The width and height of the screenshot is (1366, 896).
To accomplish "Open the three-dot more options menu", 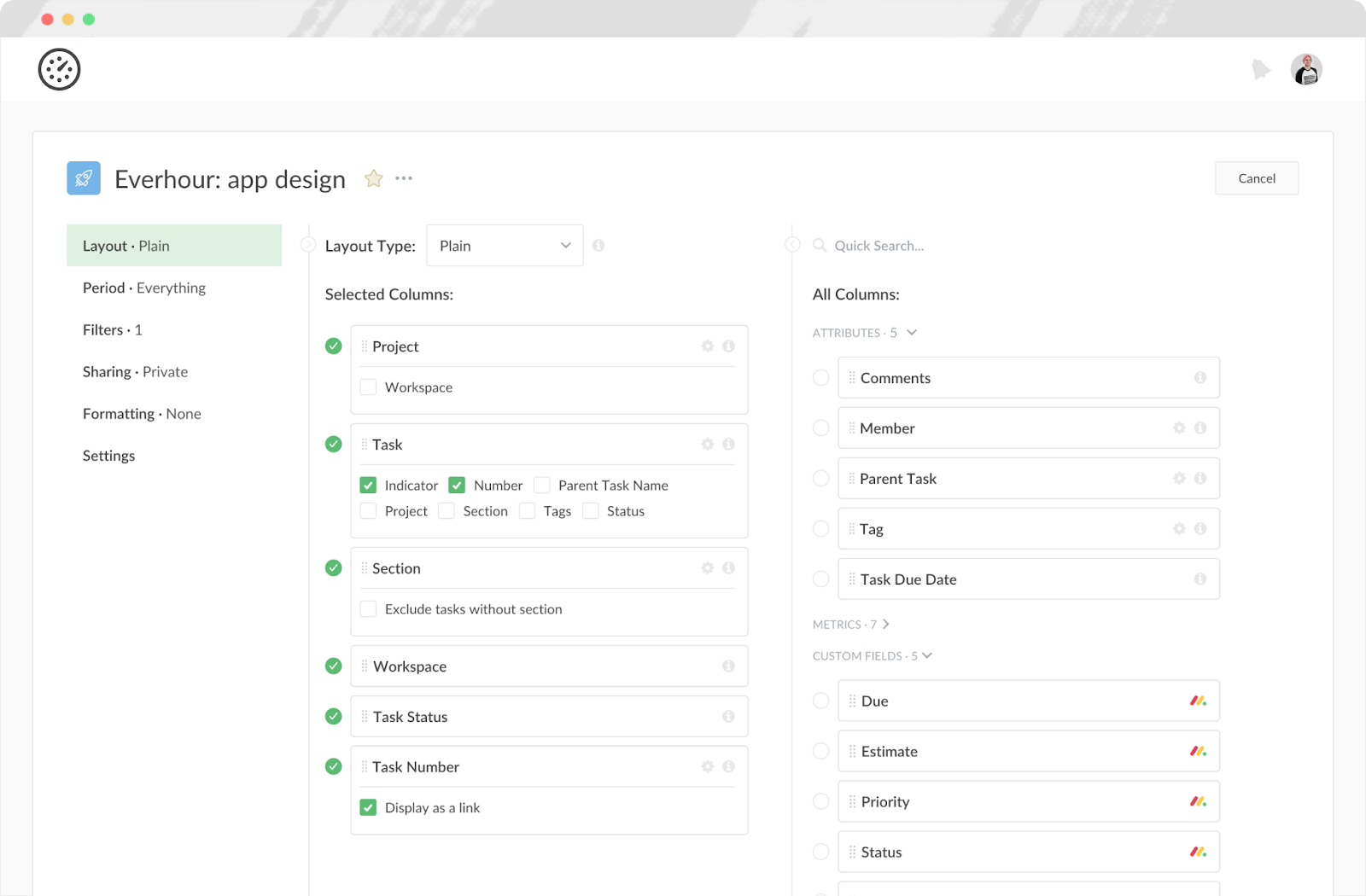I will (x=404, y=178).
